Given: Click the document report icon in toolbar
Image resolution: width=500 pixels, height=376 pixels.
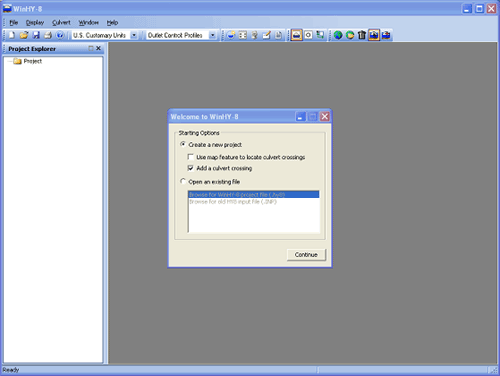Looking at the screenshot, I should tap(278, 35).
